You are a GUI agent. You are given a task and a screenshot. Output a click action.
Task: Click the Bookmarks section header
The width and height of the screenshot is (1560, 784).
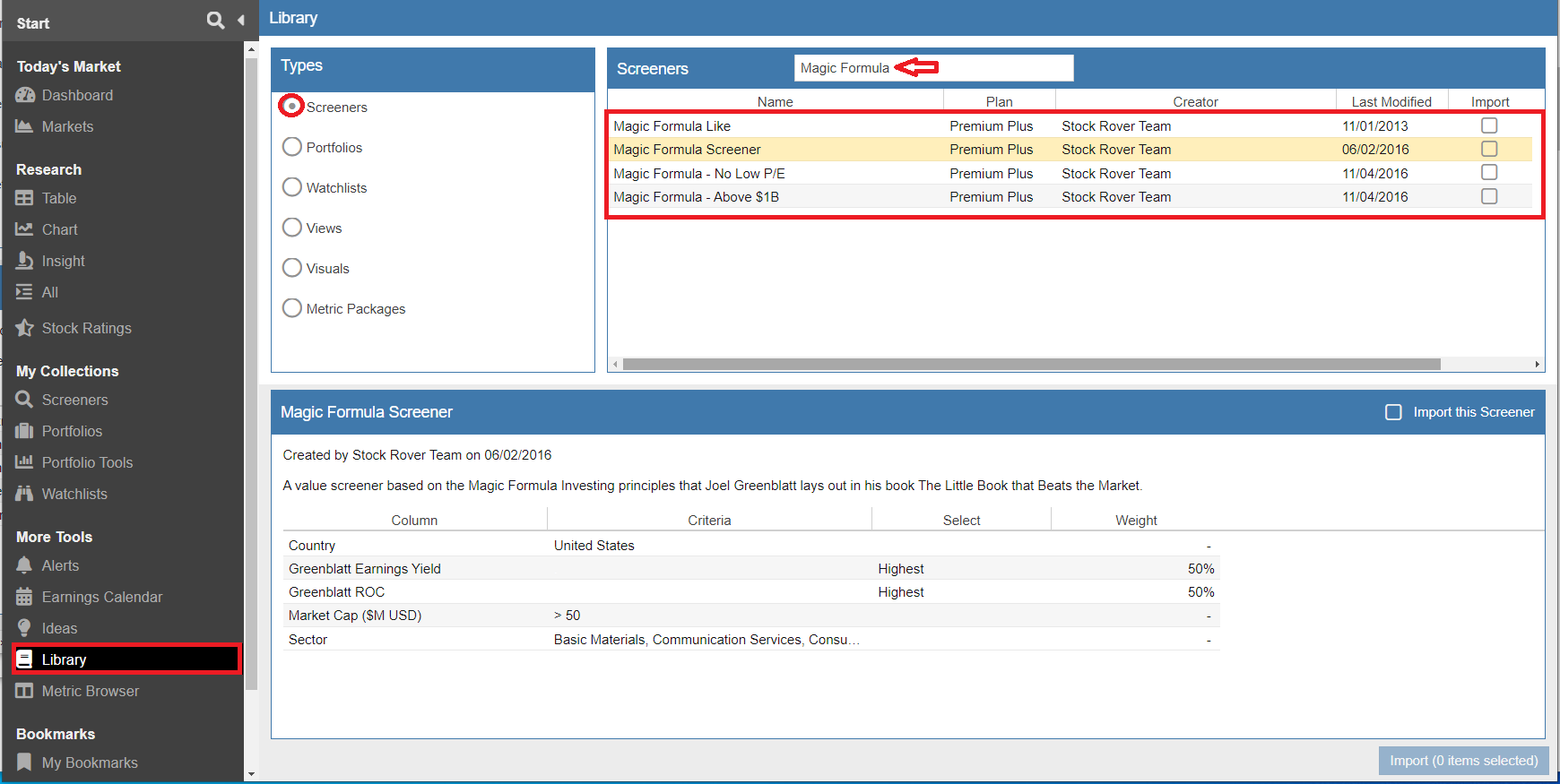56,734
